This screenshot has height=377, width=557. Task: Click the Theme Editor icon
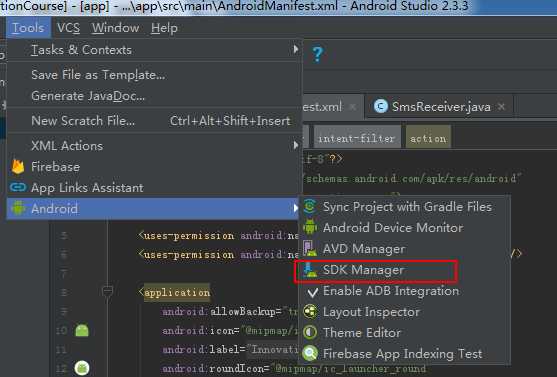310,333
